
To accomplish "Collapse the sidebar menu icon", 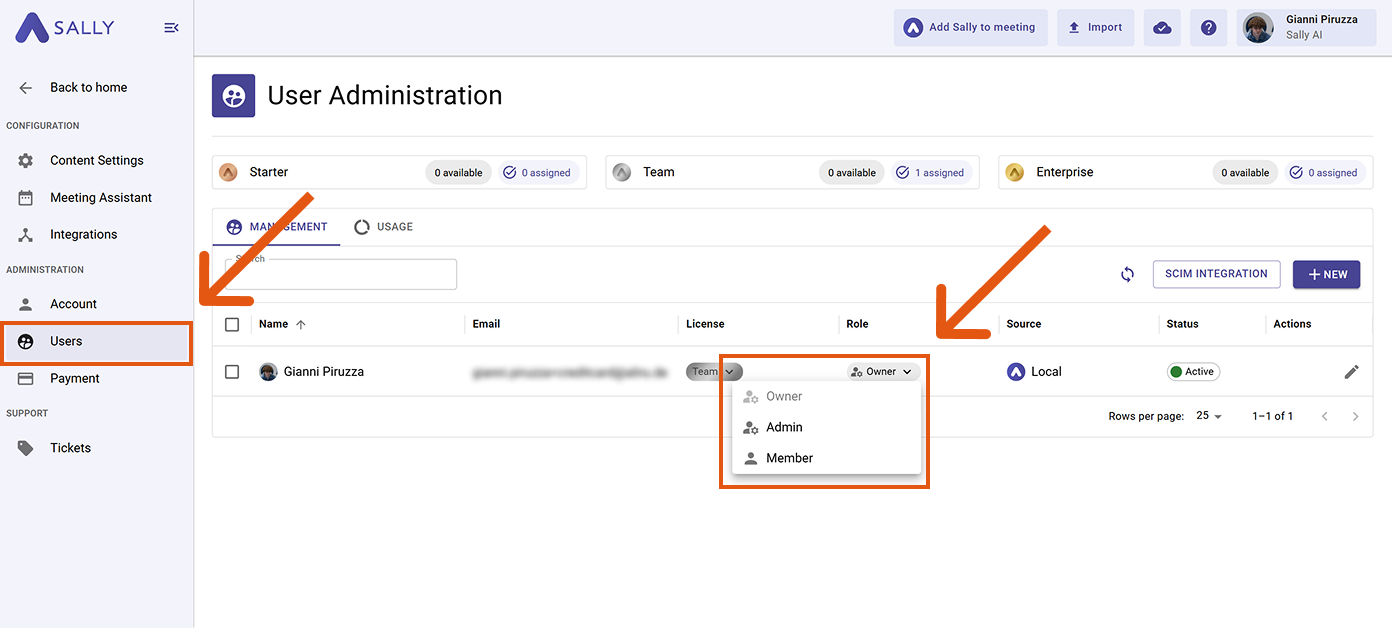I will pos(171,28).
